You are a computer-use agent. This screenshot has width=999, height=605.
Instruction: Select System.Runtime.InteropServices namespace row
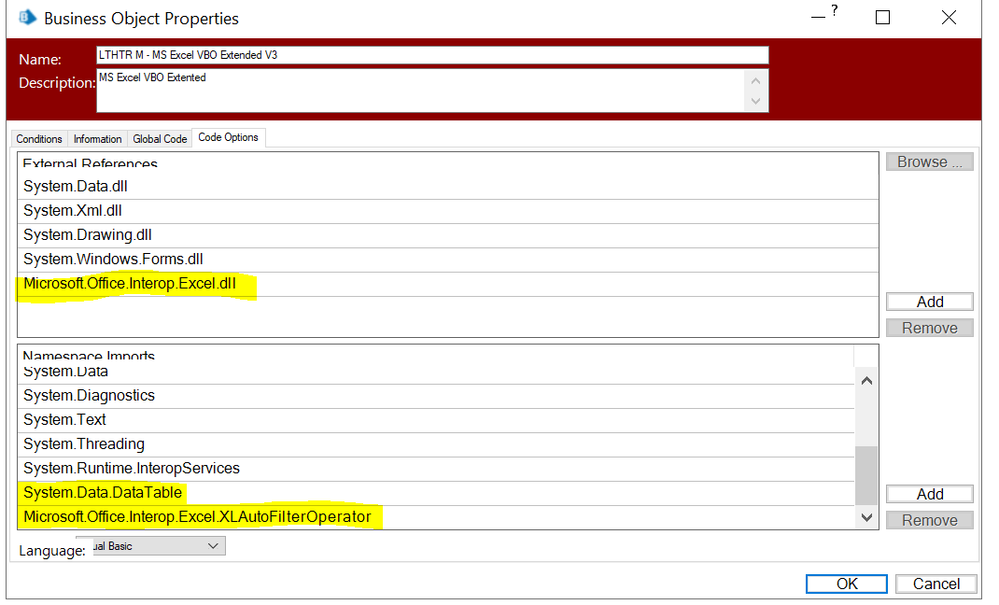(x=436, y=468)
